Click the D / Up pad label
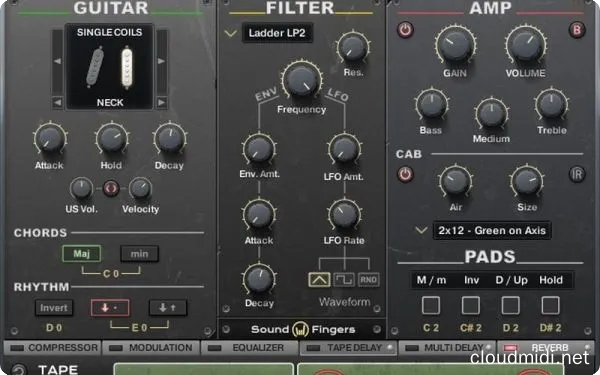The width and height of the screenshot is (600, 375). point(512,280)
